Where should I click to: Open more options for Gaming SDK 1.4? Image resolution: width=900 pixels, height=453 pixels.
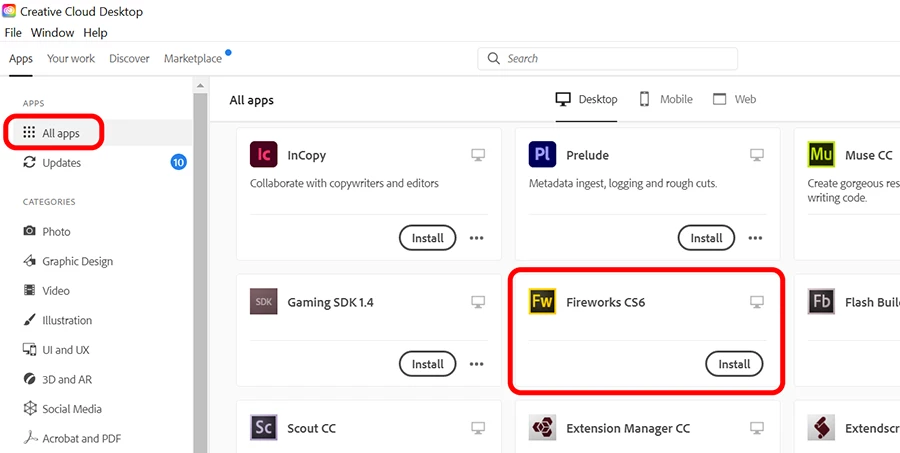tap(476, 364)
